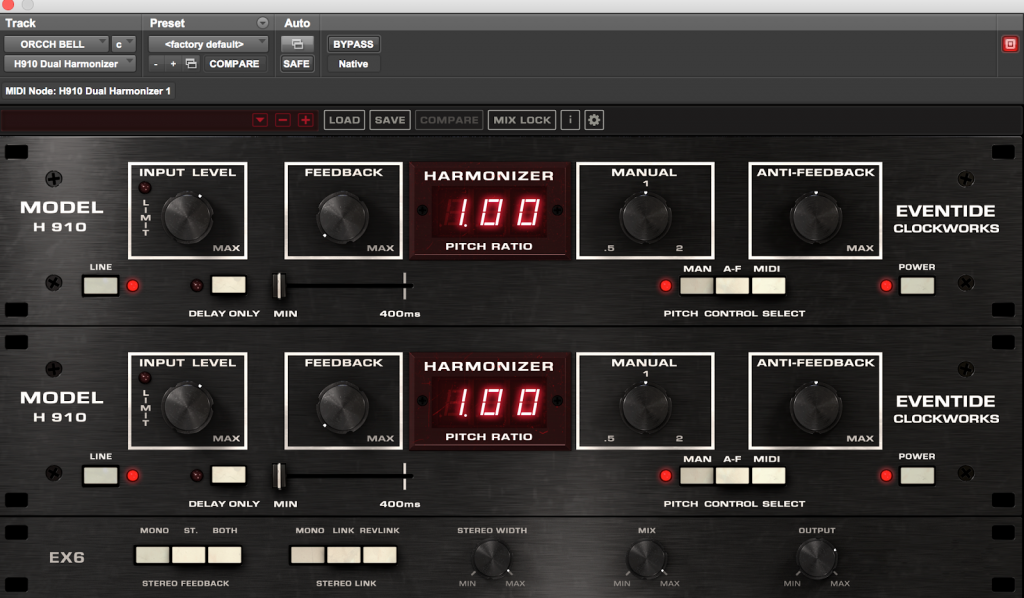This screenshot has height=598, width=1024.
Task: Click the LOAD preset button
Action: pos(344,120)
